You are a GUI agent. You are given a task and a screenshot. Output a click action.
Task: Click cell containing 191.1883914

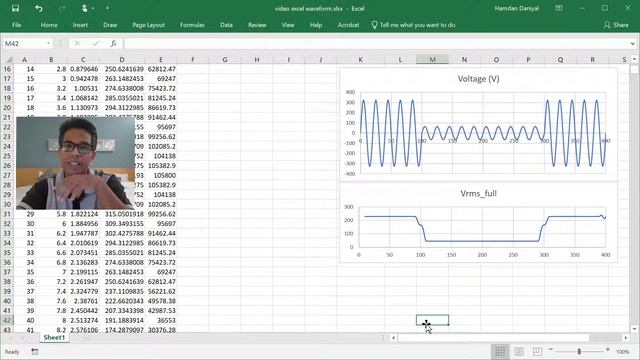122,320
